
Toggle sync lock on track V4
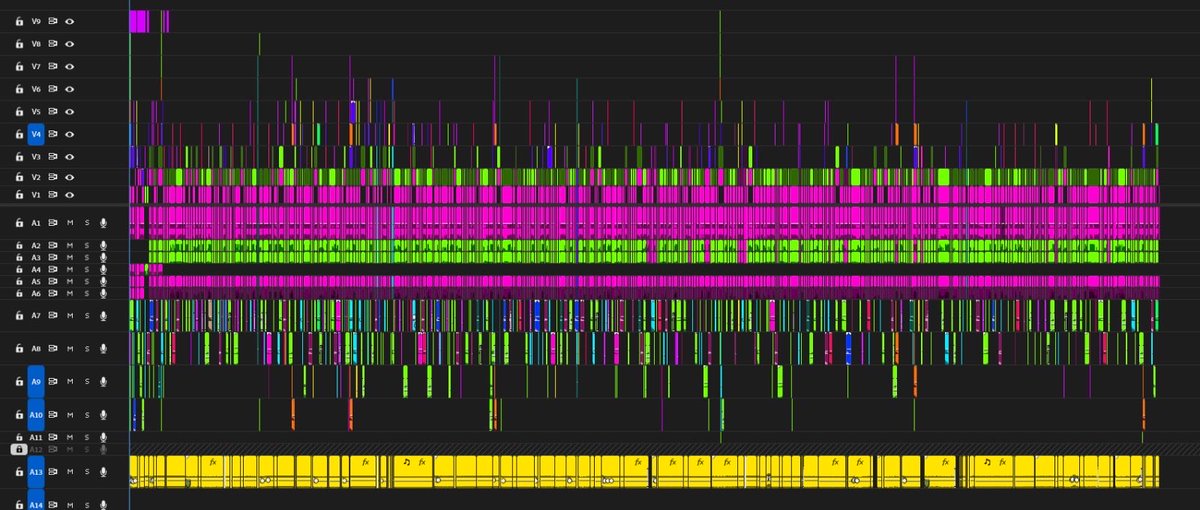[x=53, y=133]
